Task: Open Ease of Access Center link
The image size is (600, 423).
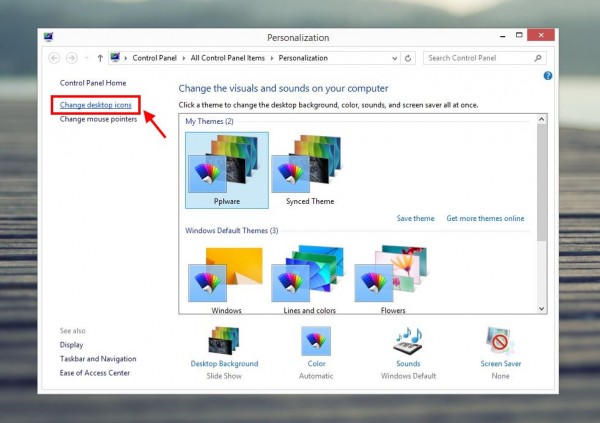Action: [x=95, y=373]
